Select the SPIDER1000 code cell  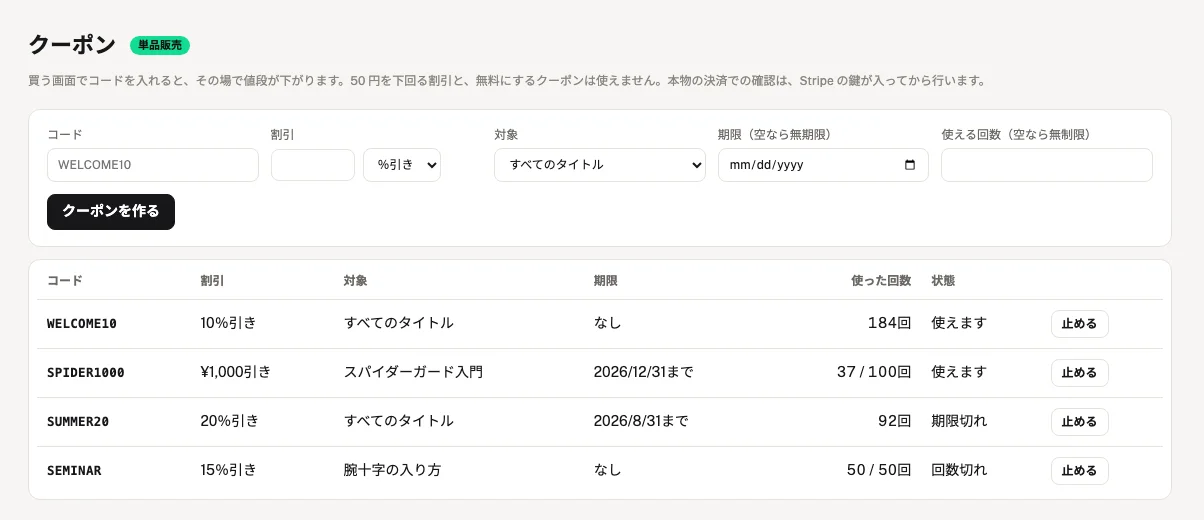click(86, 373)
